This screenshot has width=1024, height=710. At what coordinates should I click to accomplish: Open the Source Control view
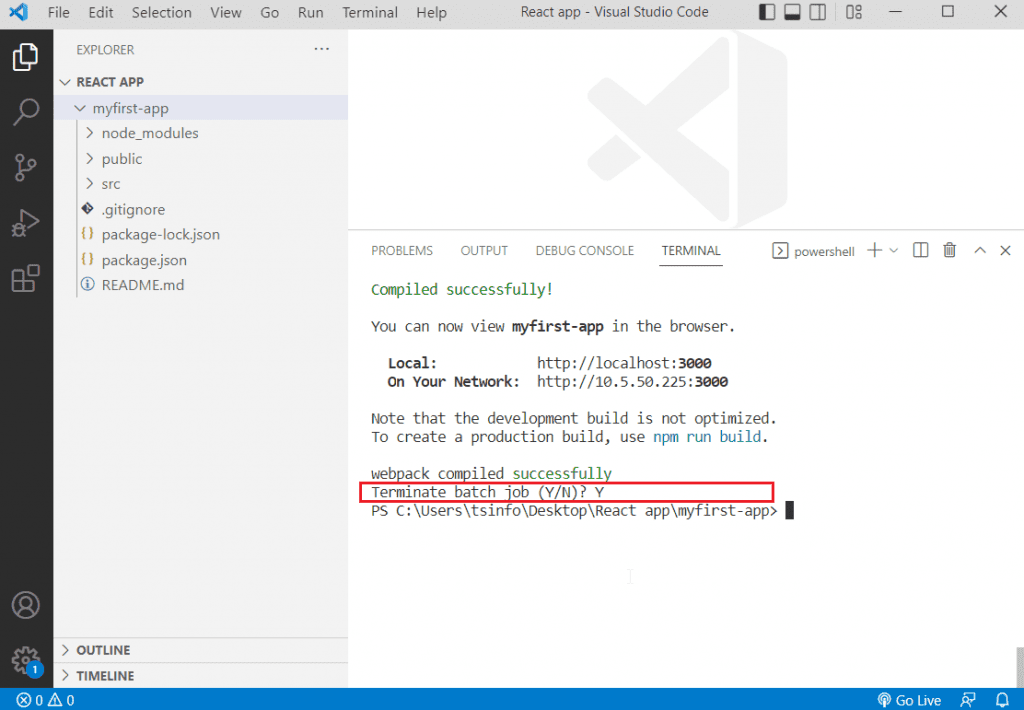point(25,167)
